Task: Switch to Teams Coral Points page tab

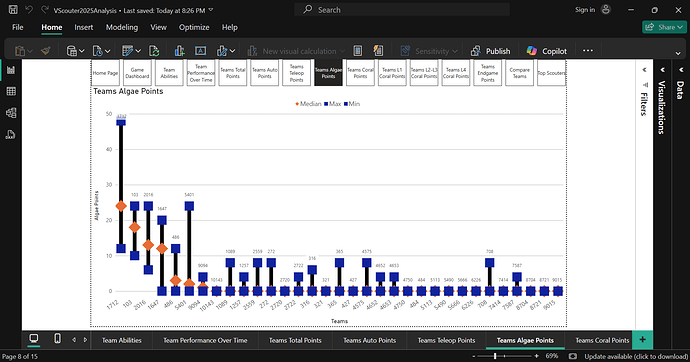Action: (602, 340)
